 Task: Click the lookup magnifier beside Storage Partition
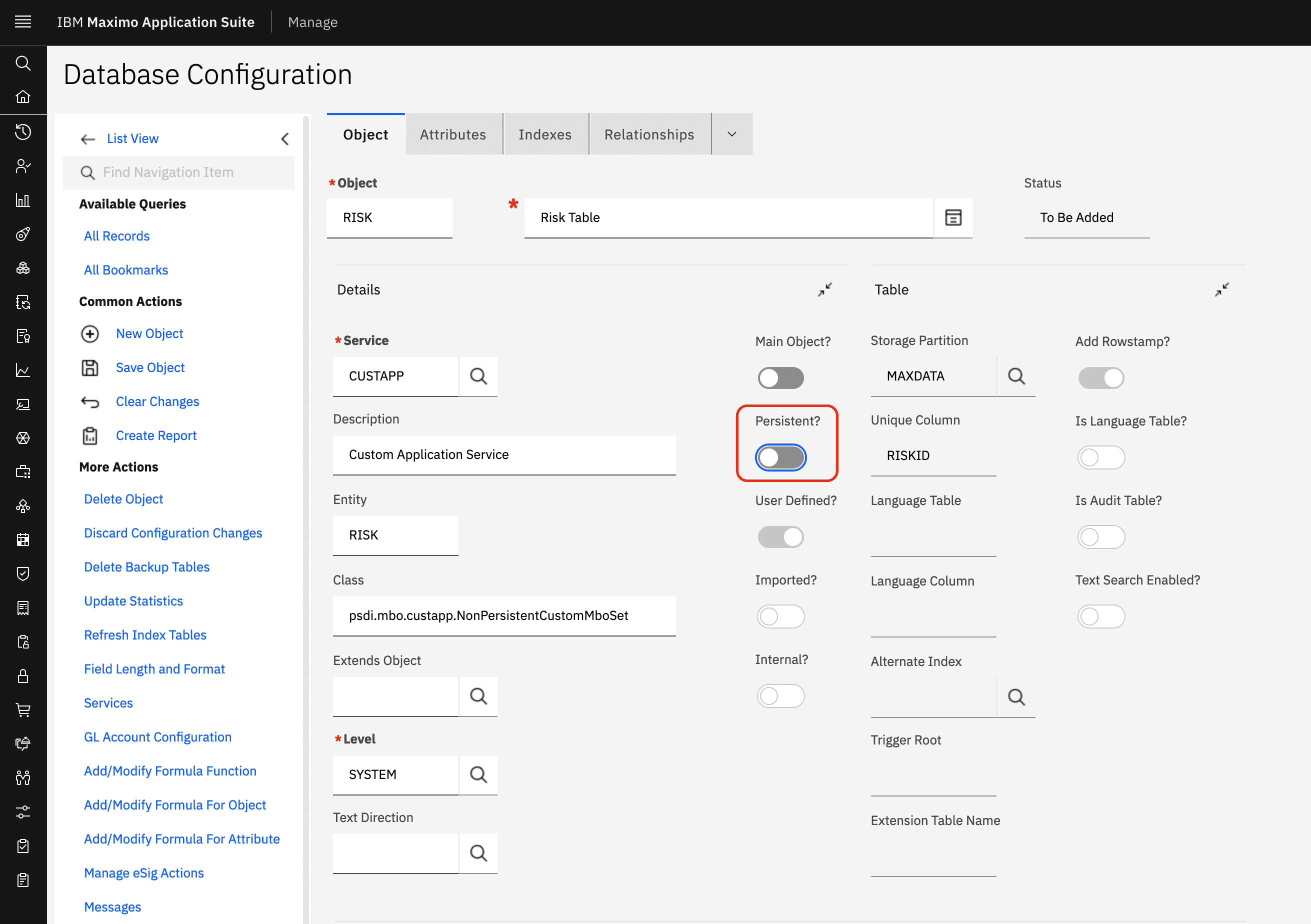coord(1016,376)
